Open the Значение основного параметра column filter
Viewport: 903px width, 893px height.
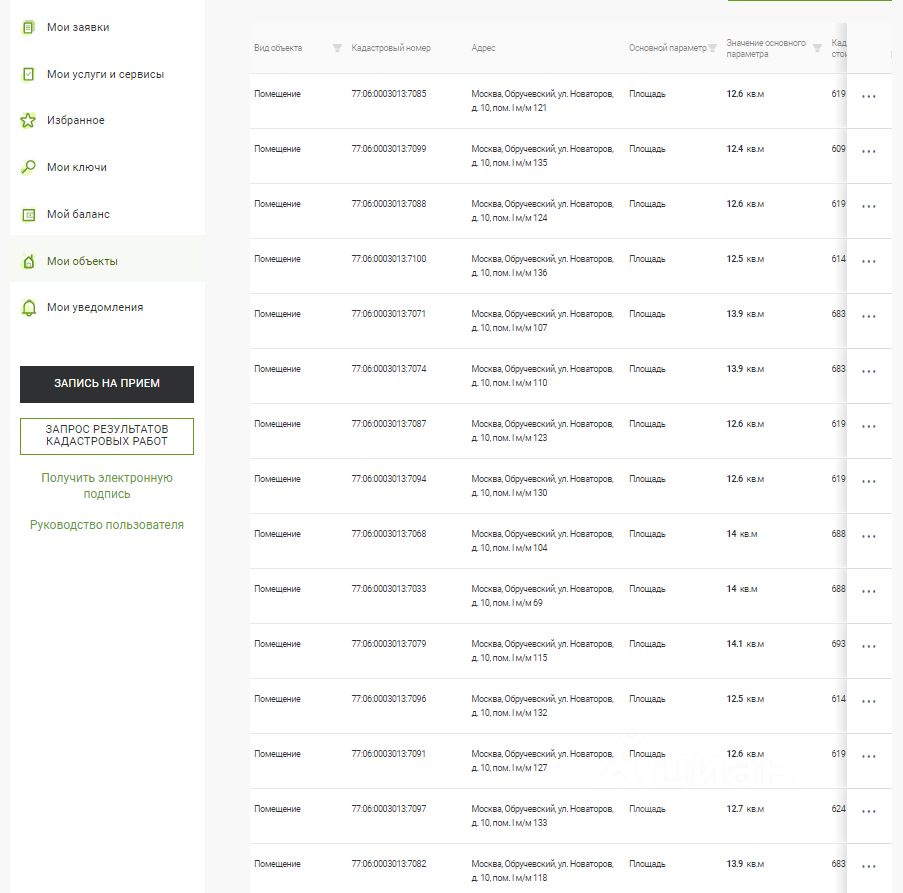(817, 48)
